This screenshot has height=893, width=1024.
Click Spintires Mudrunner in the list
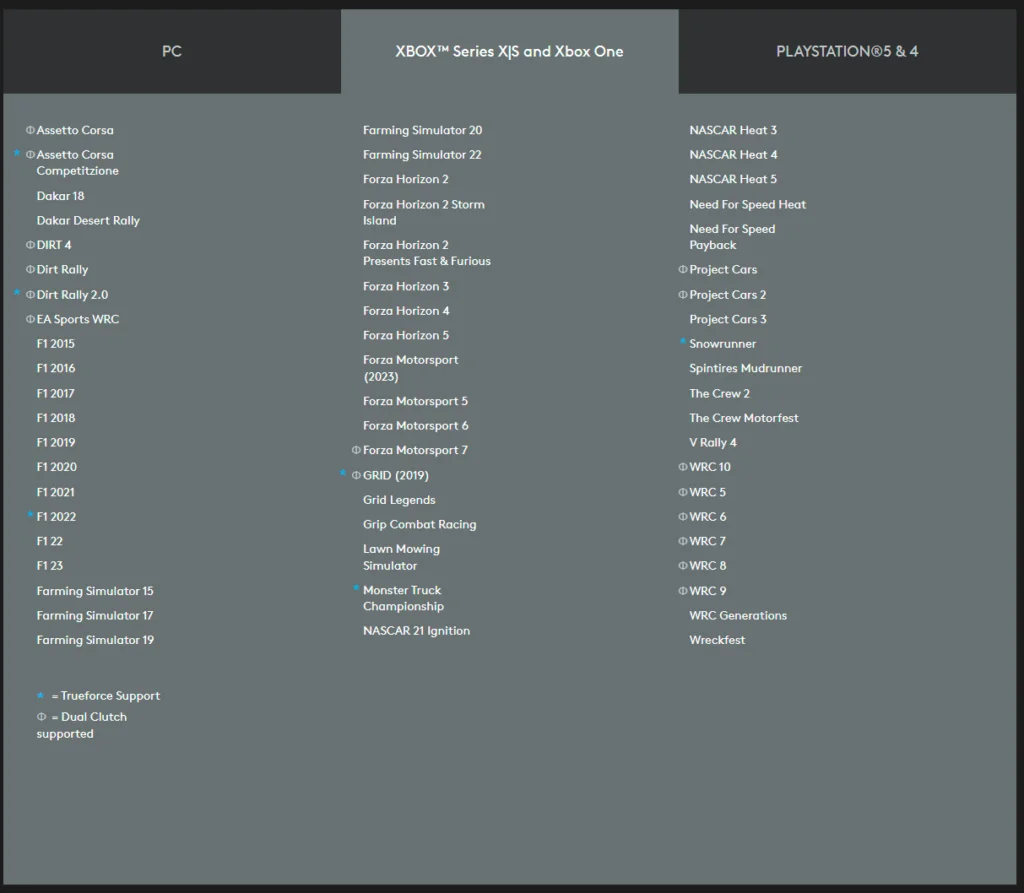click(x=746, y=368)
